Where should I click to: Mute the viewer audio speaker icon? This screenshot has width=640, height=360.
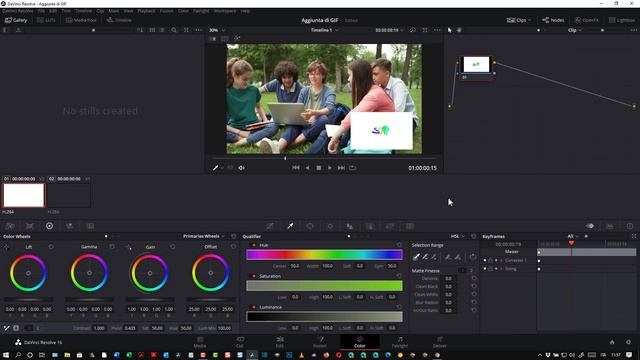pyautogui.click(x=241, y=168)
